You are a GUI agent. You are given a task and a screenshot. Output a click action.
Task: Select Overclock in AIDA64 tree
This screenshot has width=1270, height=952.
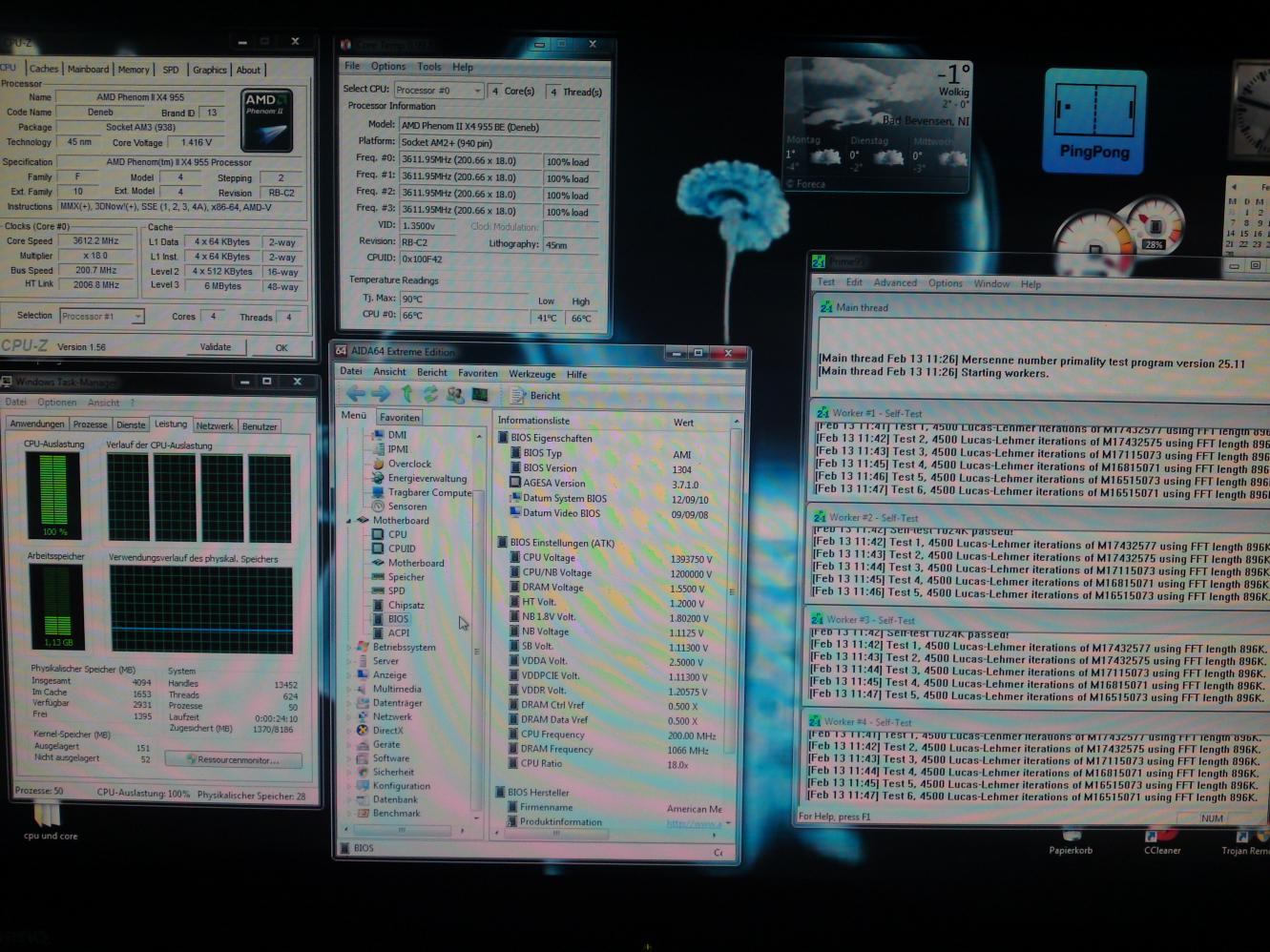(402, 464)
